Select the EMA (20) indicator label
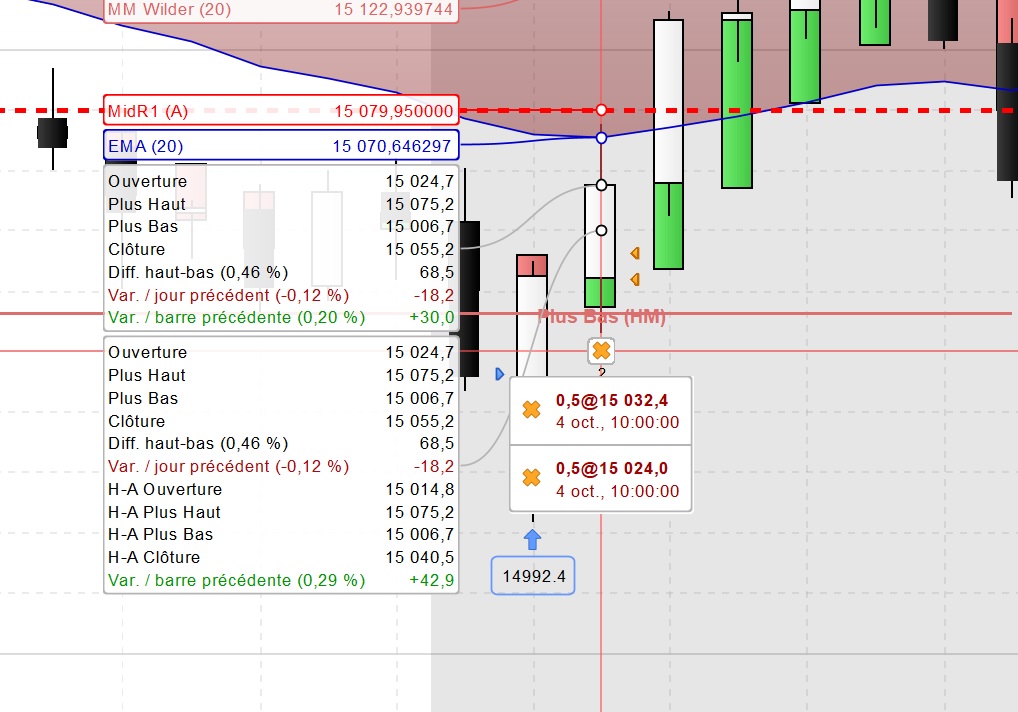 (281, 145)
